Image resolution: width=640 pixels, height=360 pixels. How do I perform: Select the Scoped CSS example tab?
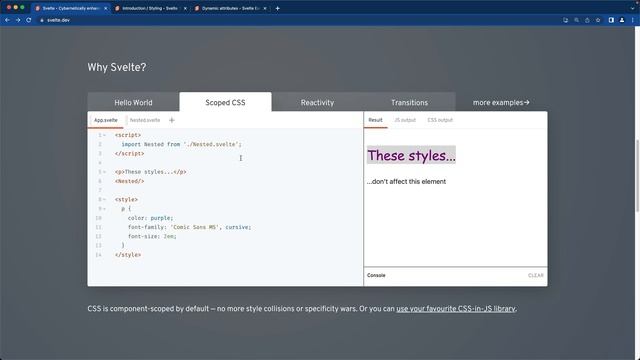click(x=225, y=102)
